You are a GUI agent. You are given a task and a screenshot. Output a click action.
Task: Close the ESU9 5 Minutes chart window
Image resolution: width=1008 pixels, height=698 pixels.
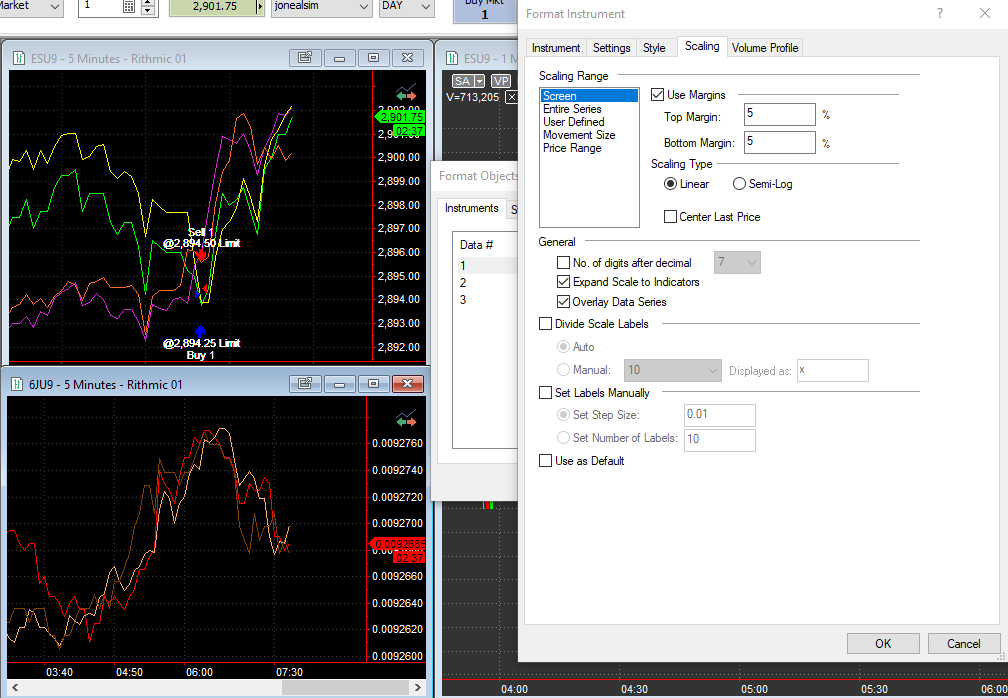click(408, 58)
